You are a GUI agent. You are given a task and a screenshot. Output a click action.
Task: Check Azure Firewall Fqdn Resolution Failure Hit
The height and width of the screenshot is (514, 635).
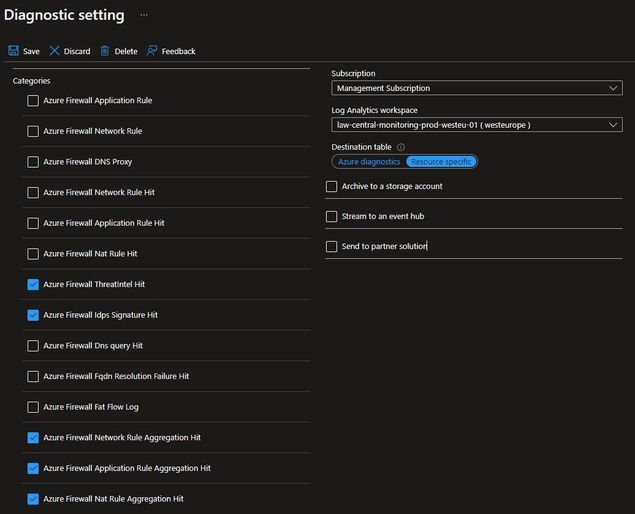[x=33, y=376]
